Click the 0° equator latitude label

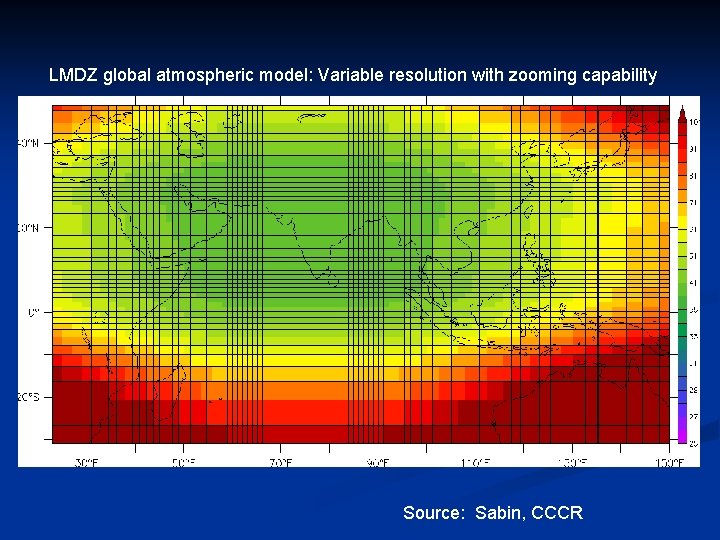[x=34, y=313]
